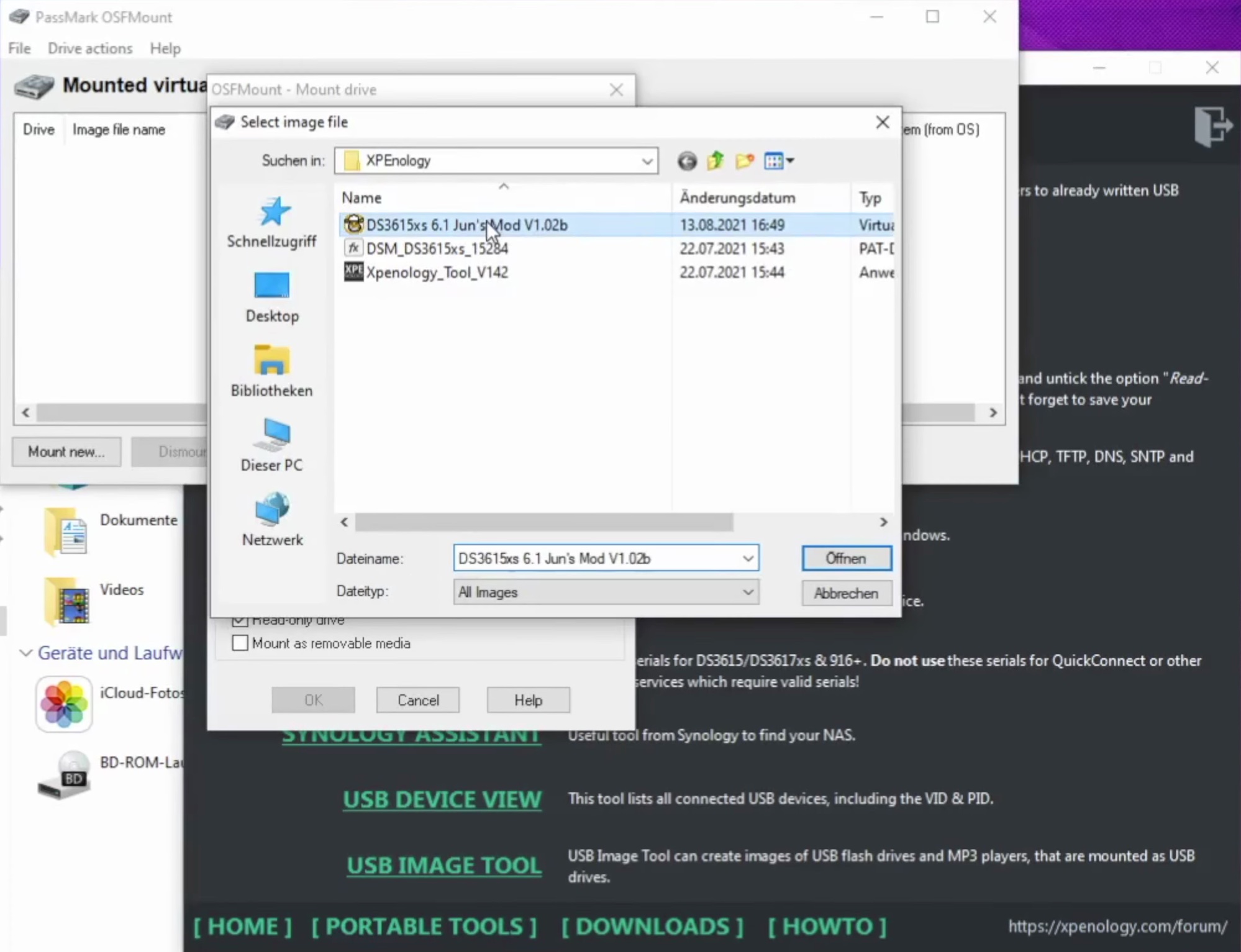Viewport: 1241px width, 952px height.
Task: Collapse the Geräte und Laufwerke group
Action: [x=25, y=653]
